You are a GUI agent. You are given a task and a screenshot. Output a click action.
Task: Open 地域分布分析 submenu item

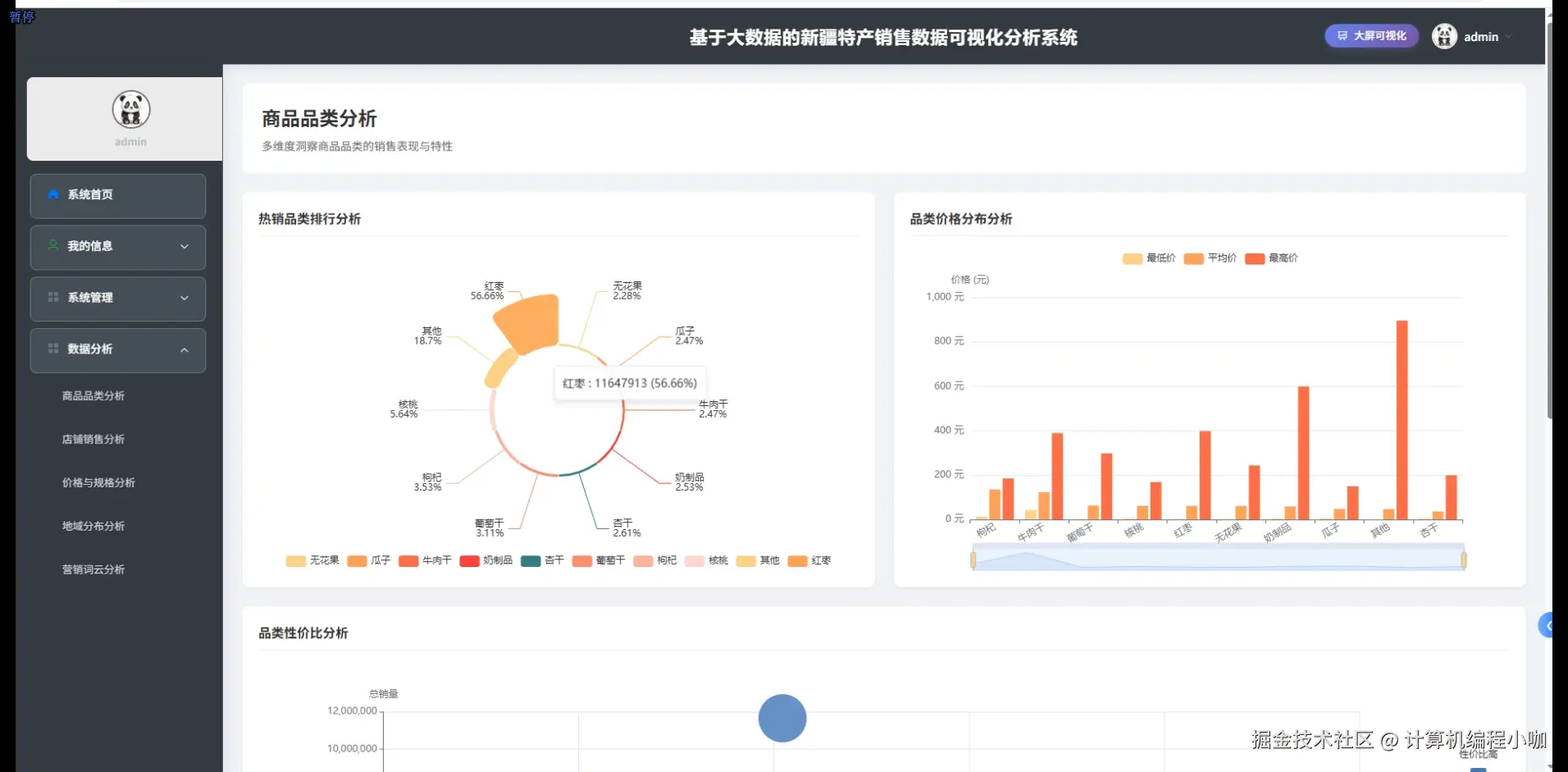point(93,526)
